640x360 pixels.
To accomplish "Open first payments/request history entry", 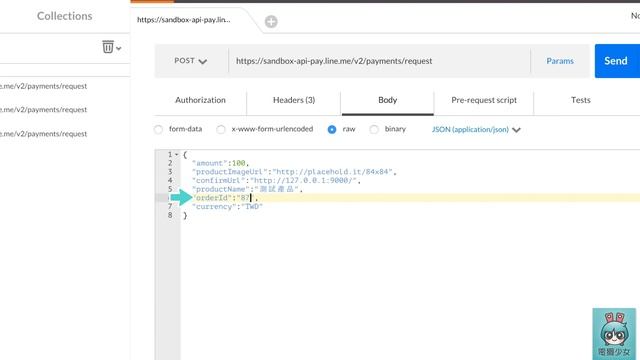I will point(44,86).
